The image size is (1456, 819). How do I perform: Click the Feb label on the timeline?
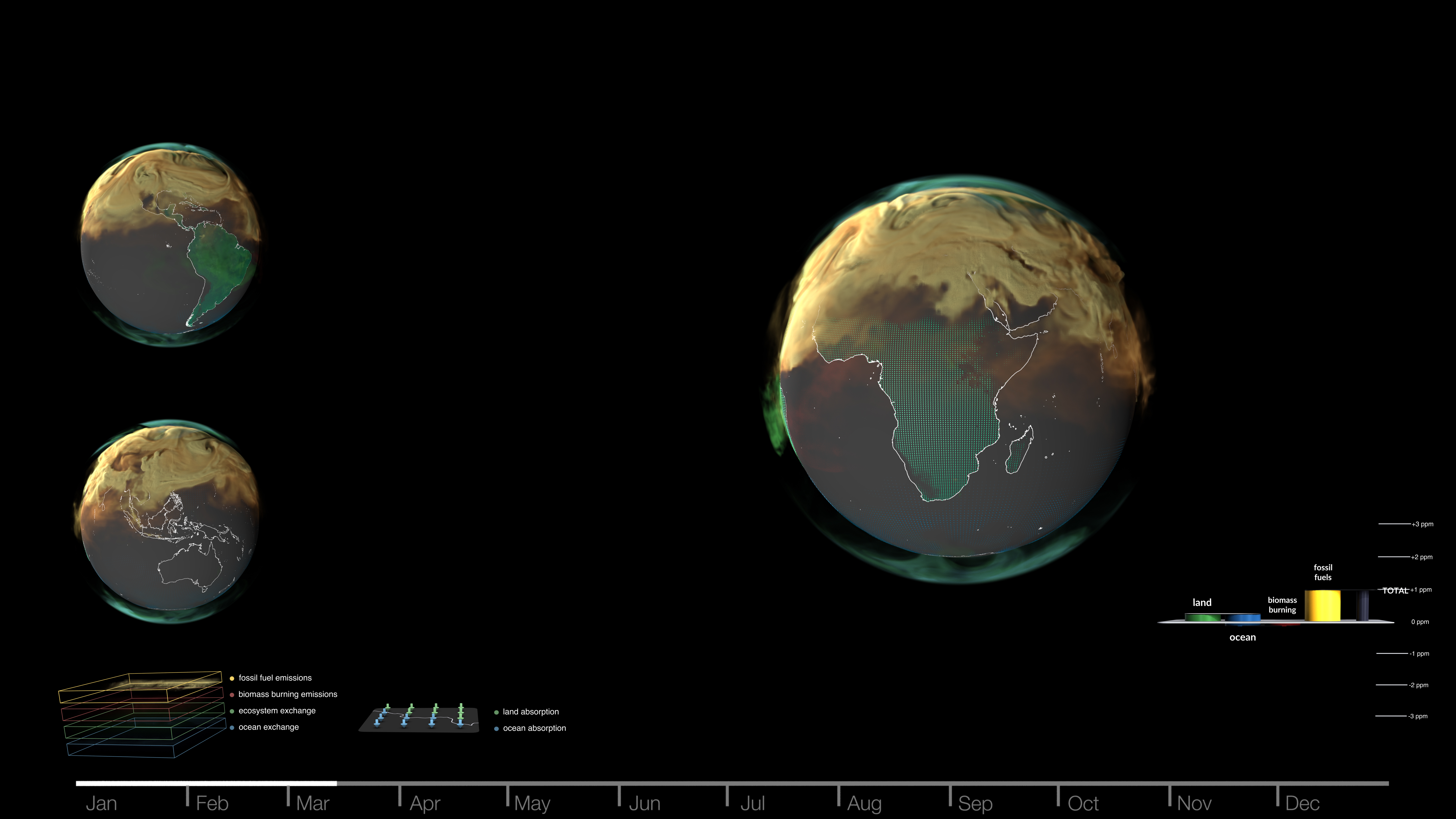pos(212,803)
